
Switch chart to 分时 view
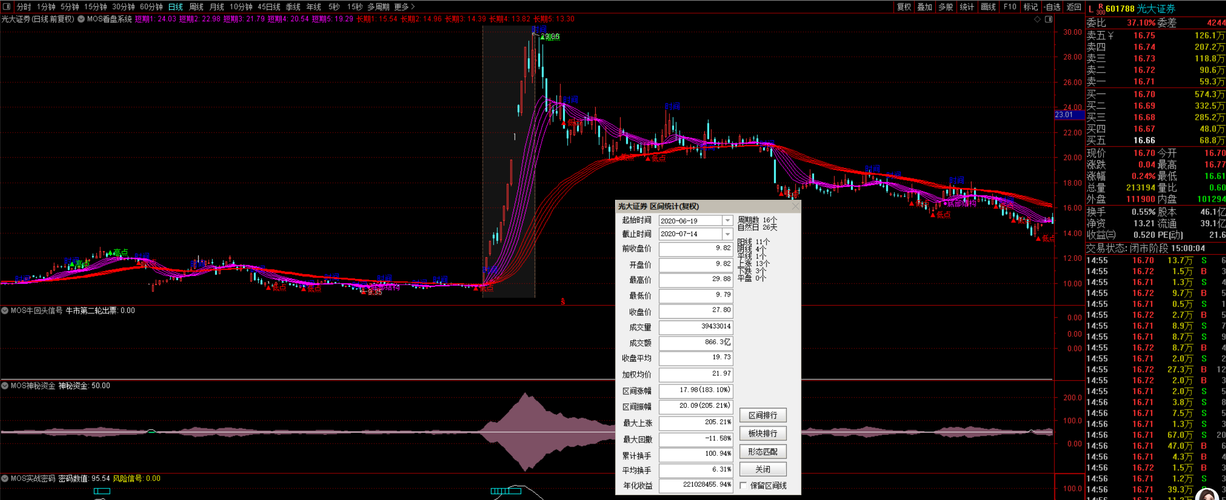[x=24, y=6]
